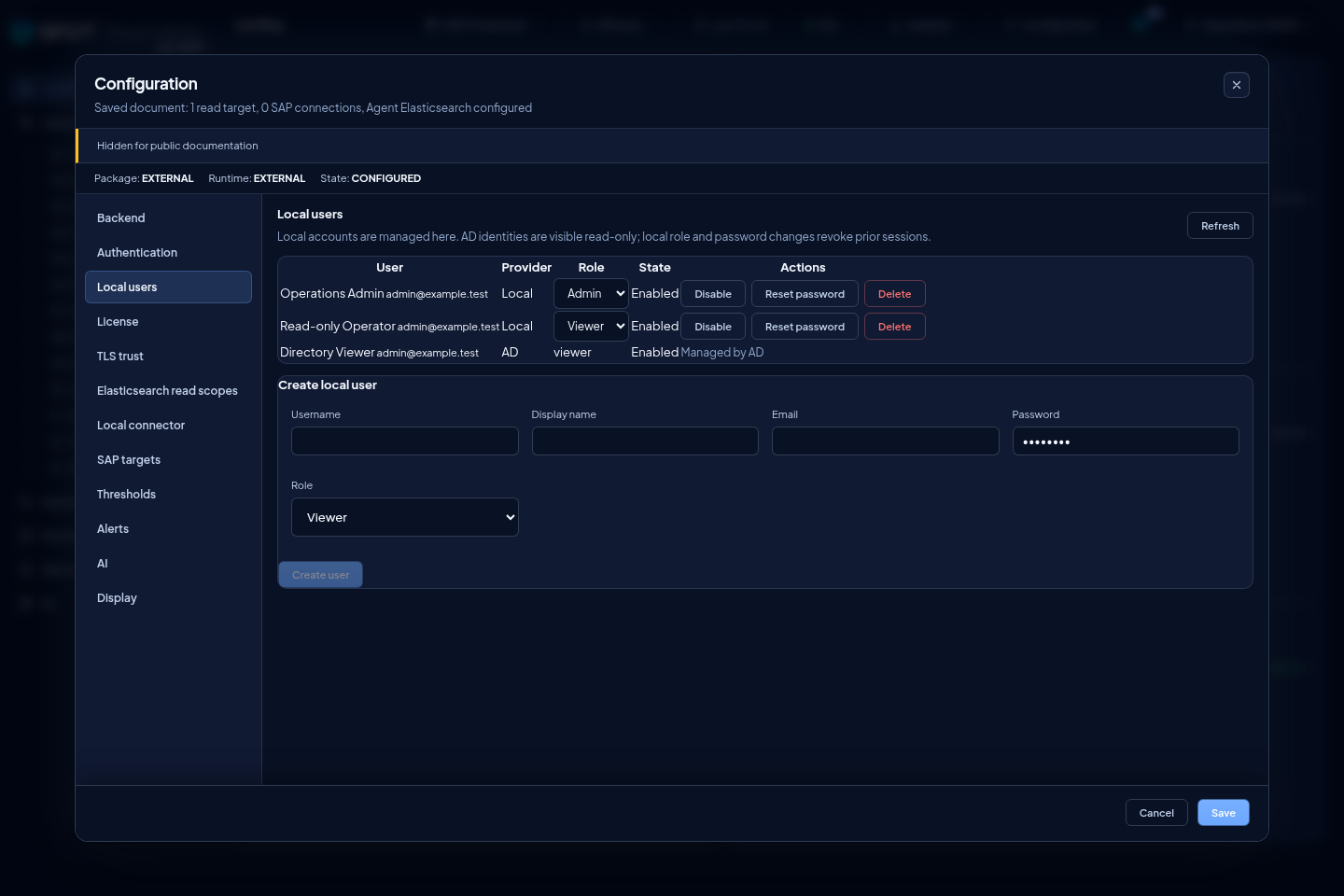
Task: Save the configuration
Action: [1223, 813]
